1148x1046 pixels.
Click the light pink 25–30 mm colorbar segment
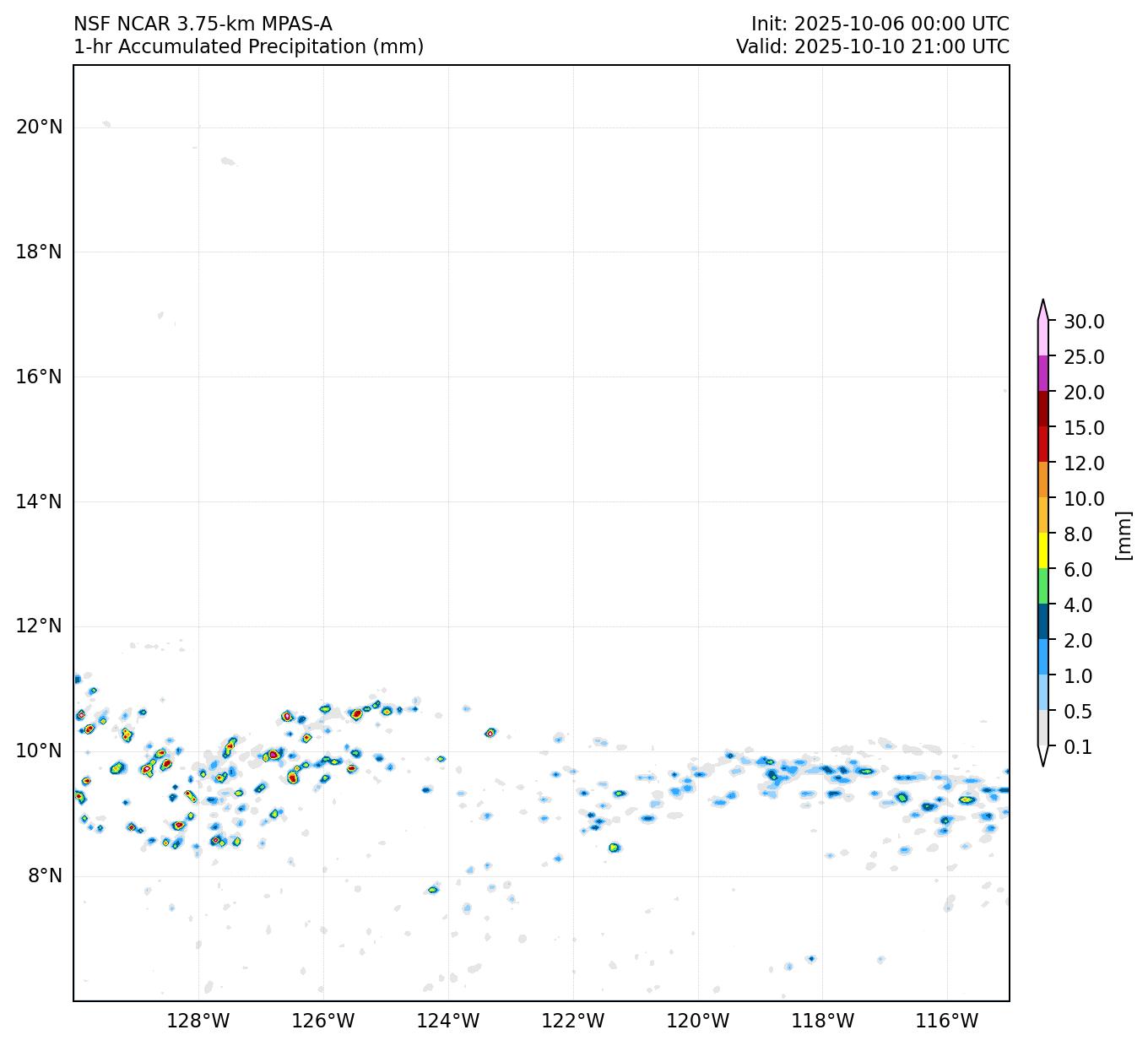point(1043,338)
